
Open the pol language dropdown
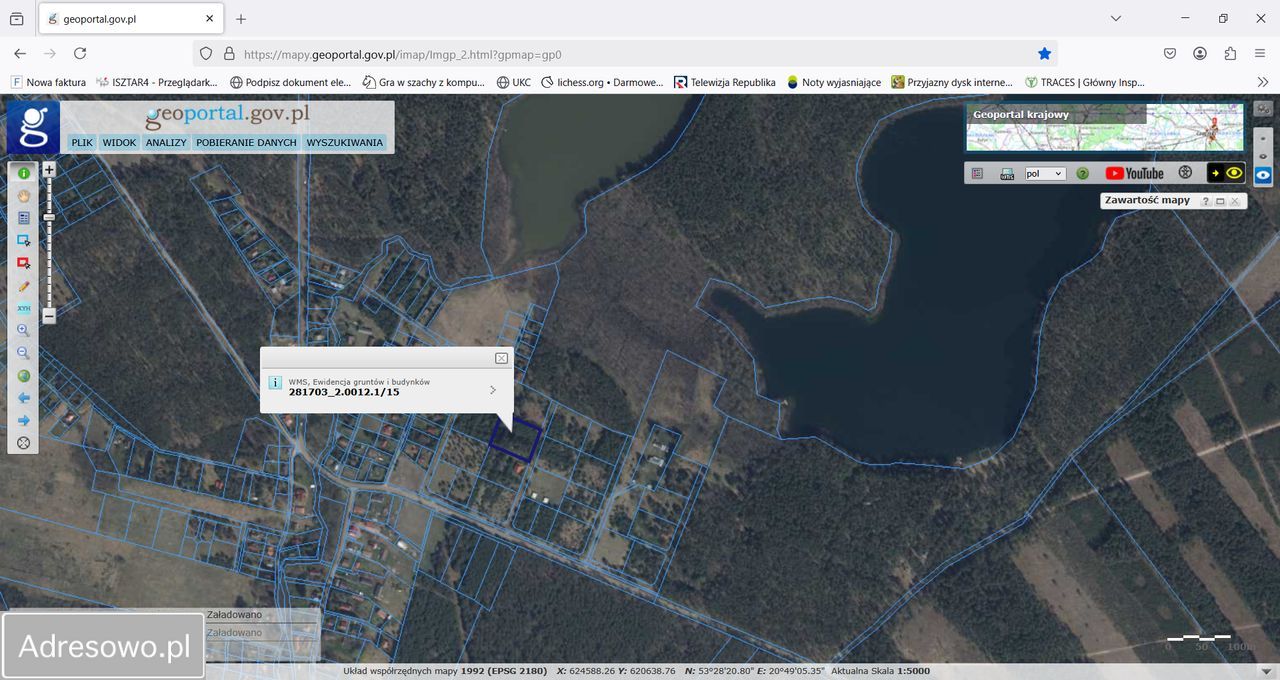pos(1045,173)
